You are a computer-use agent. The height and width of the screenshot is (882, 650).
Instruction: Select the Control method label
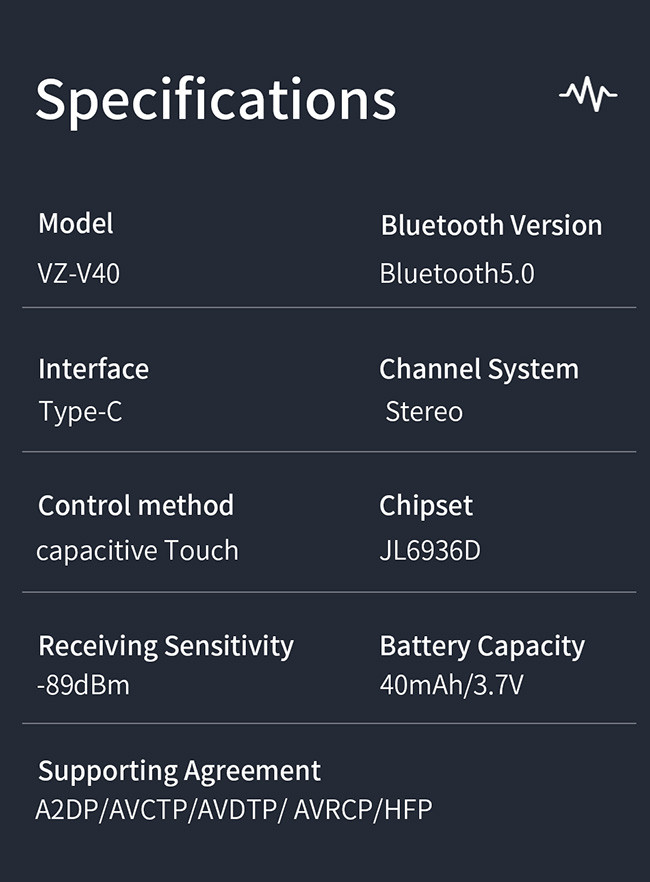(x=136, y=505)
